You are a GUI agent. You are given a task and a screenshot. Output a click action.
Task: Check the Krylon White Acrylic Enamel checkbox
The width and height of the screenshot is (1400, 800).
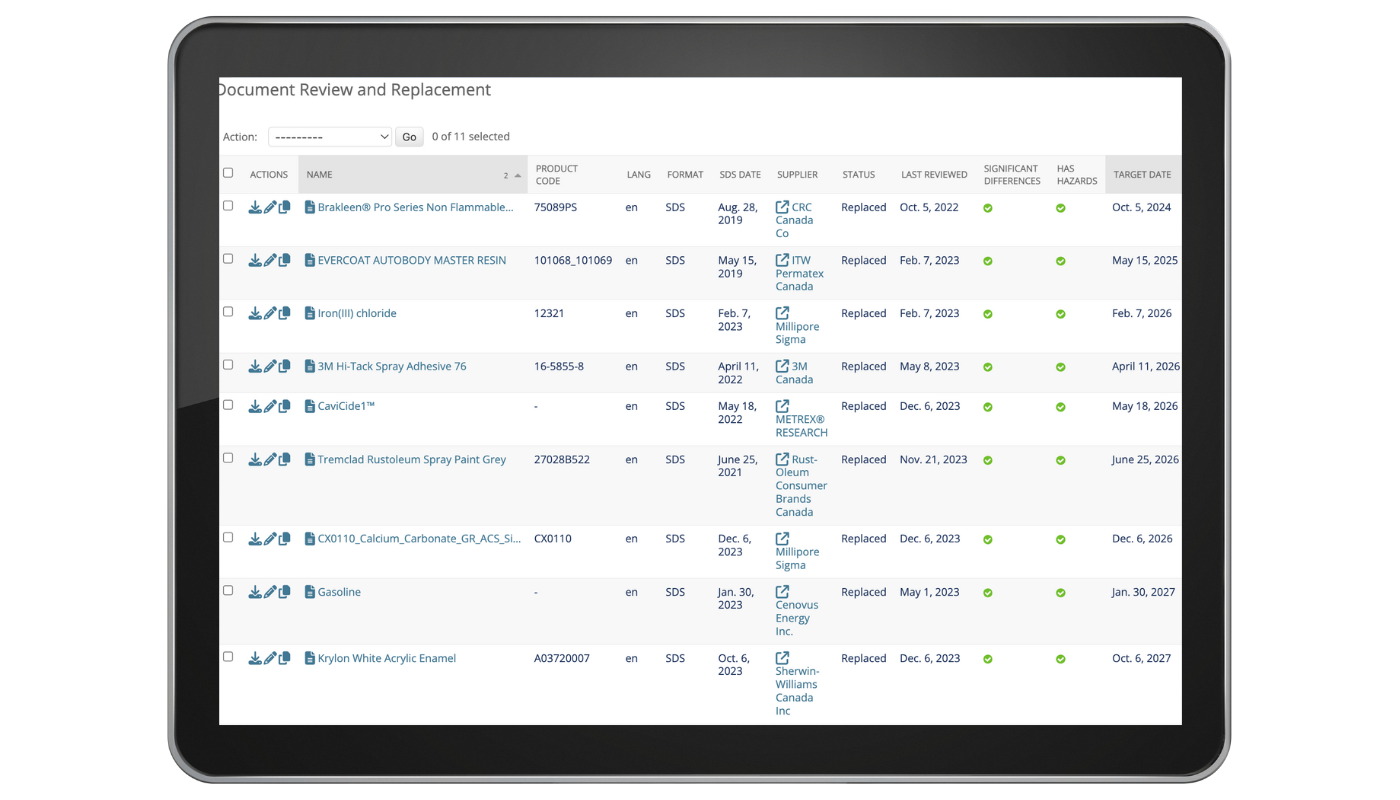point(228,657)
